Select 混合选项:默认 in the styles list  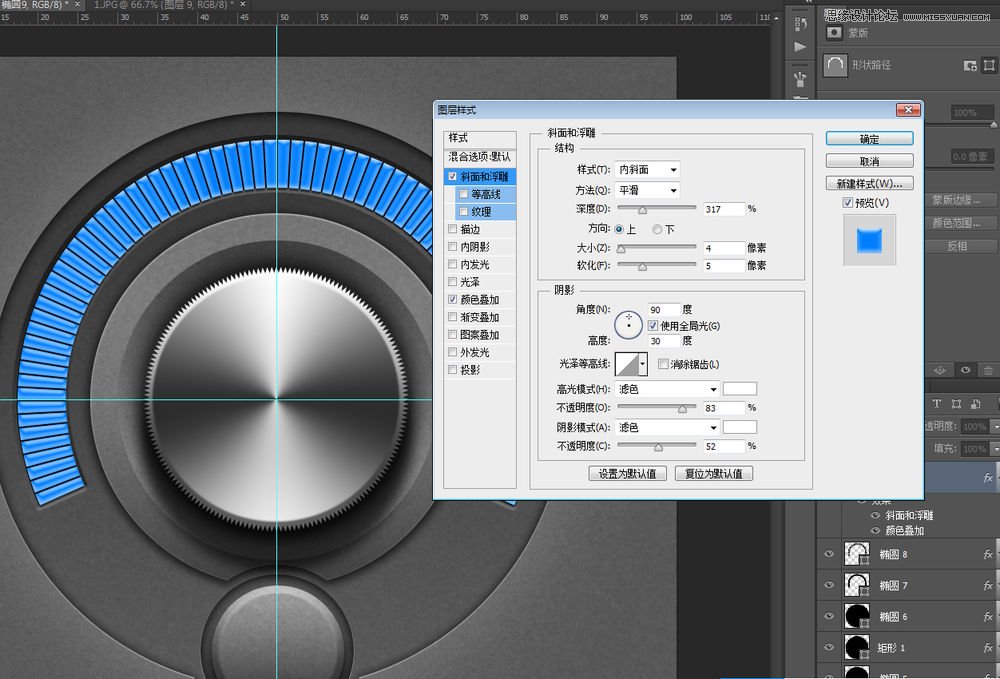(x=480, y=157)
